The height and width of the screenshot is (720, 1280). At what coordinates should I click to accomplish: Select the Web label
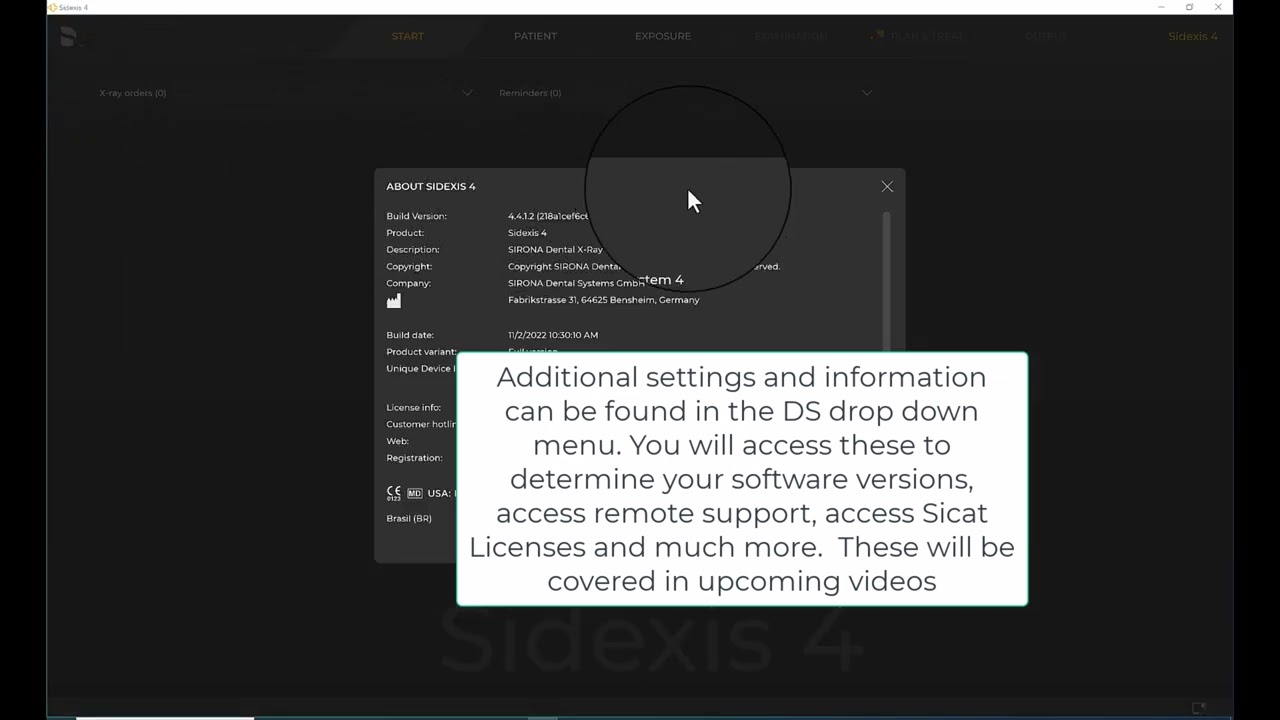coord(397,441)
